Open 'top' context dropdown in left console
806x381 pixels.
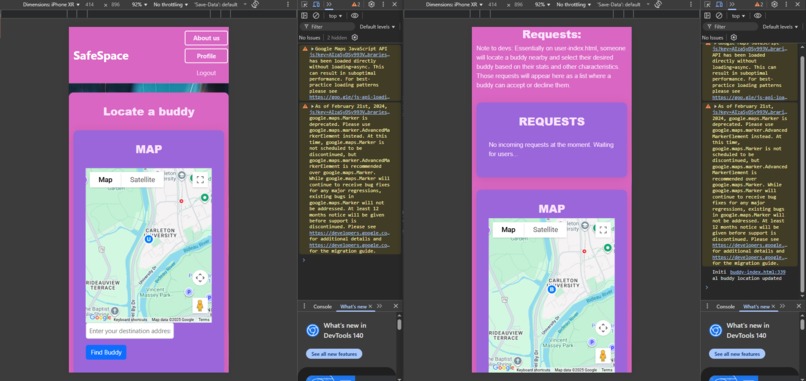click(x=335, y=16)
